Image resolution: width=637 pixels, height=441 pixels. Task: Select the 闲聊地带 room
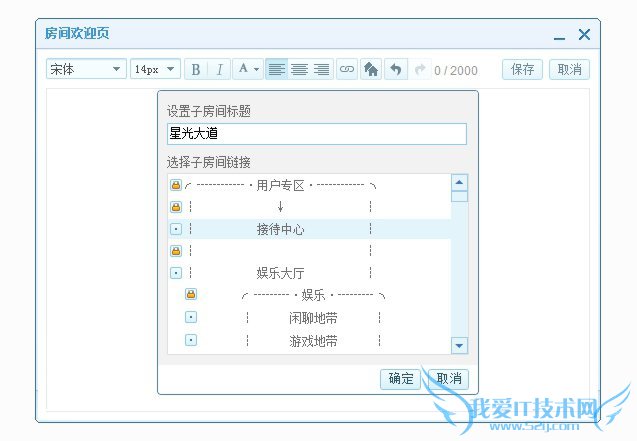310,318
